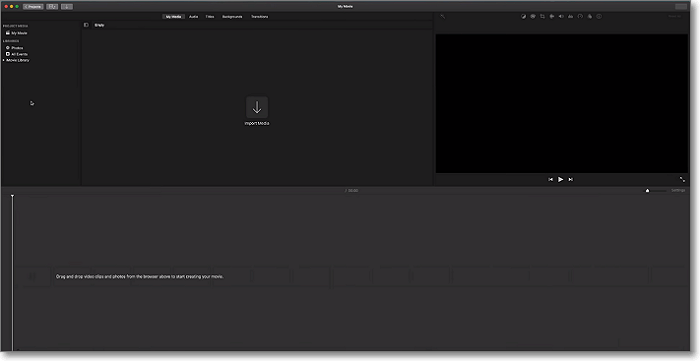The height and width of the screenshot is (361, 700).
Task: Play the movie full screen
Action: click(682, 179)
